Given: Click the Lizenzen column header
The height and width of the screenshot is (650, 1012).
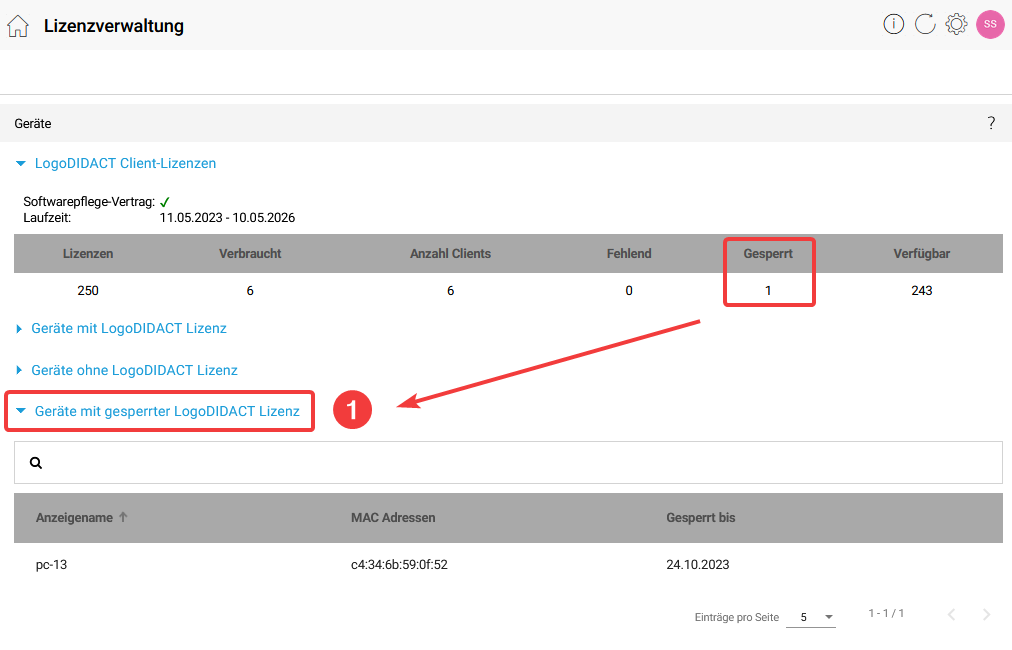Looking at the screenshot, I should [x=88, y=254].
